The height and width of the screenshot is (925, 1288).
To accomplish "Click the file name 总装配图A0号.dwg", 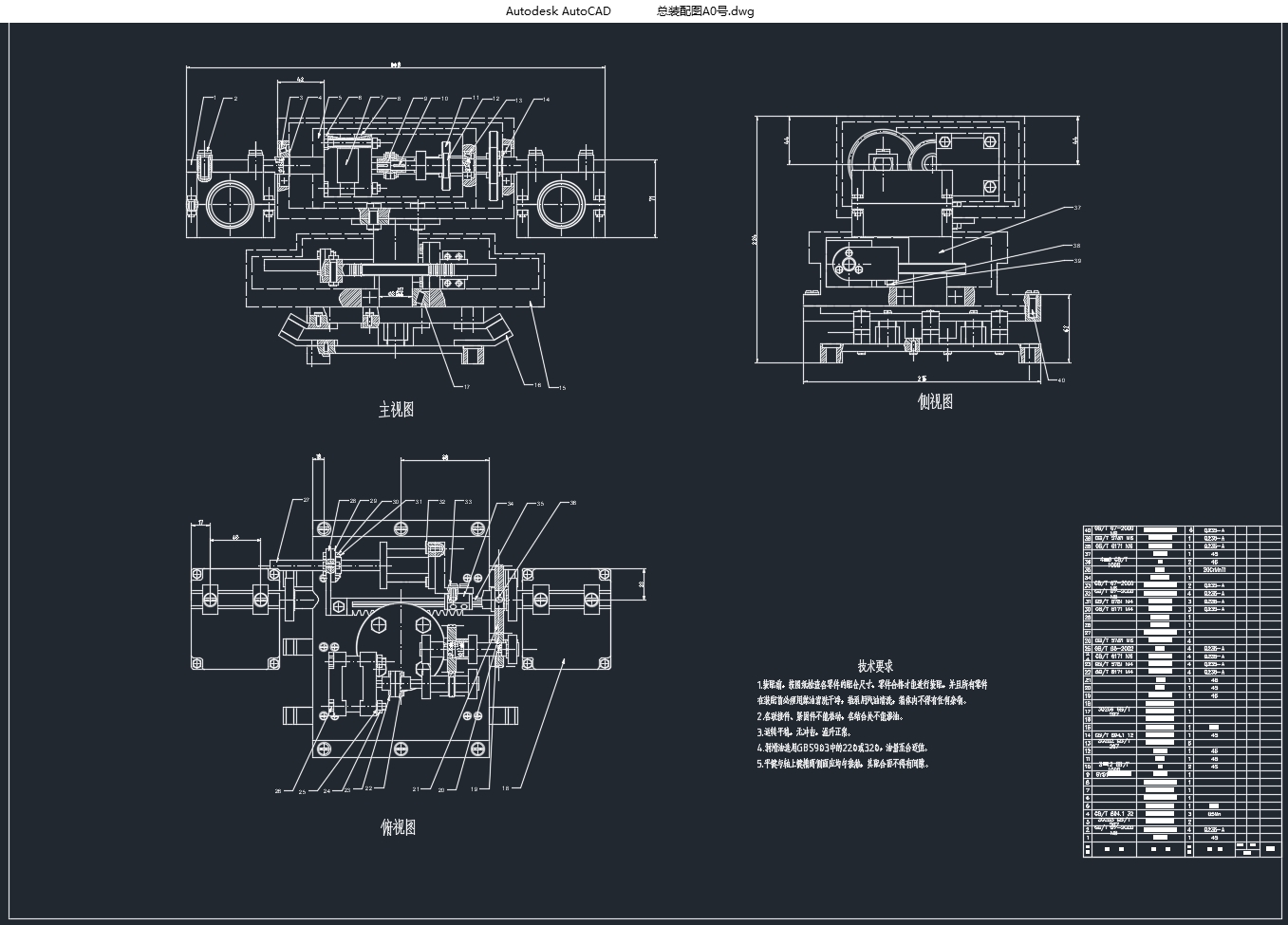I will tap(705, 11).
